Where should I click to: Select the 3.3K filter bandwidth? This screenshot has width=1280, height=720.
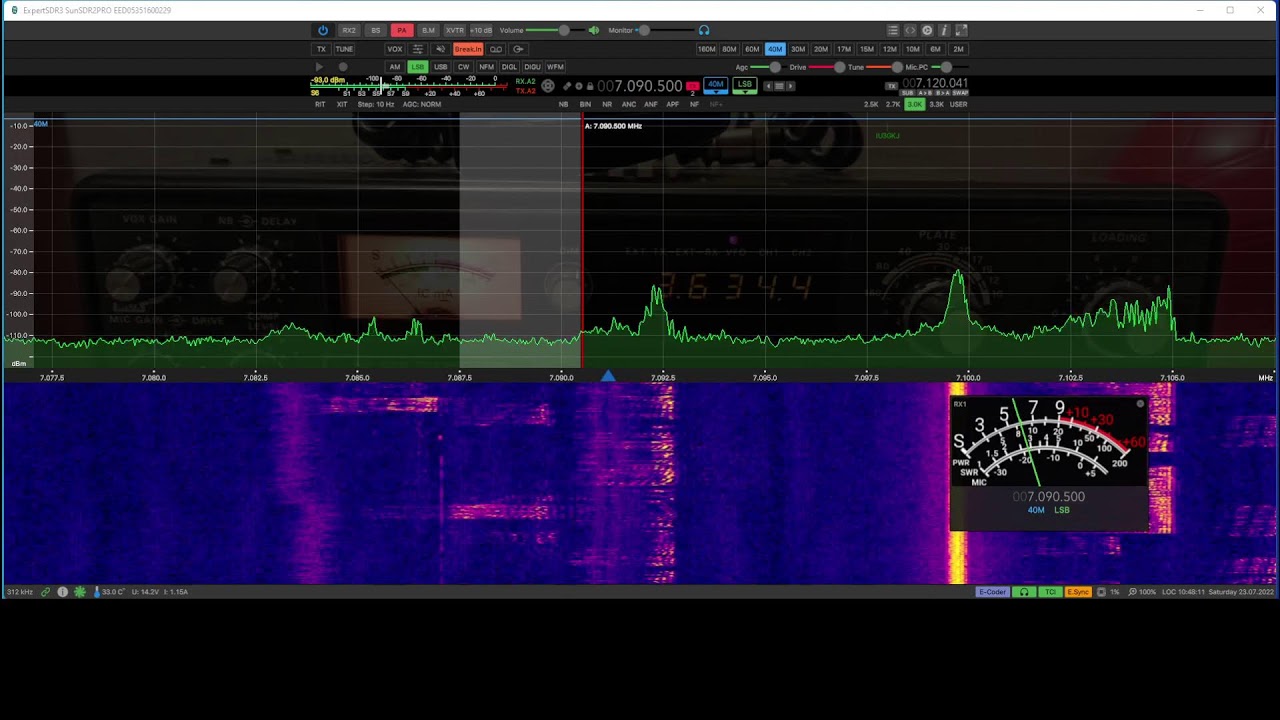937,104
